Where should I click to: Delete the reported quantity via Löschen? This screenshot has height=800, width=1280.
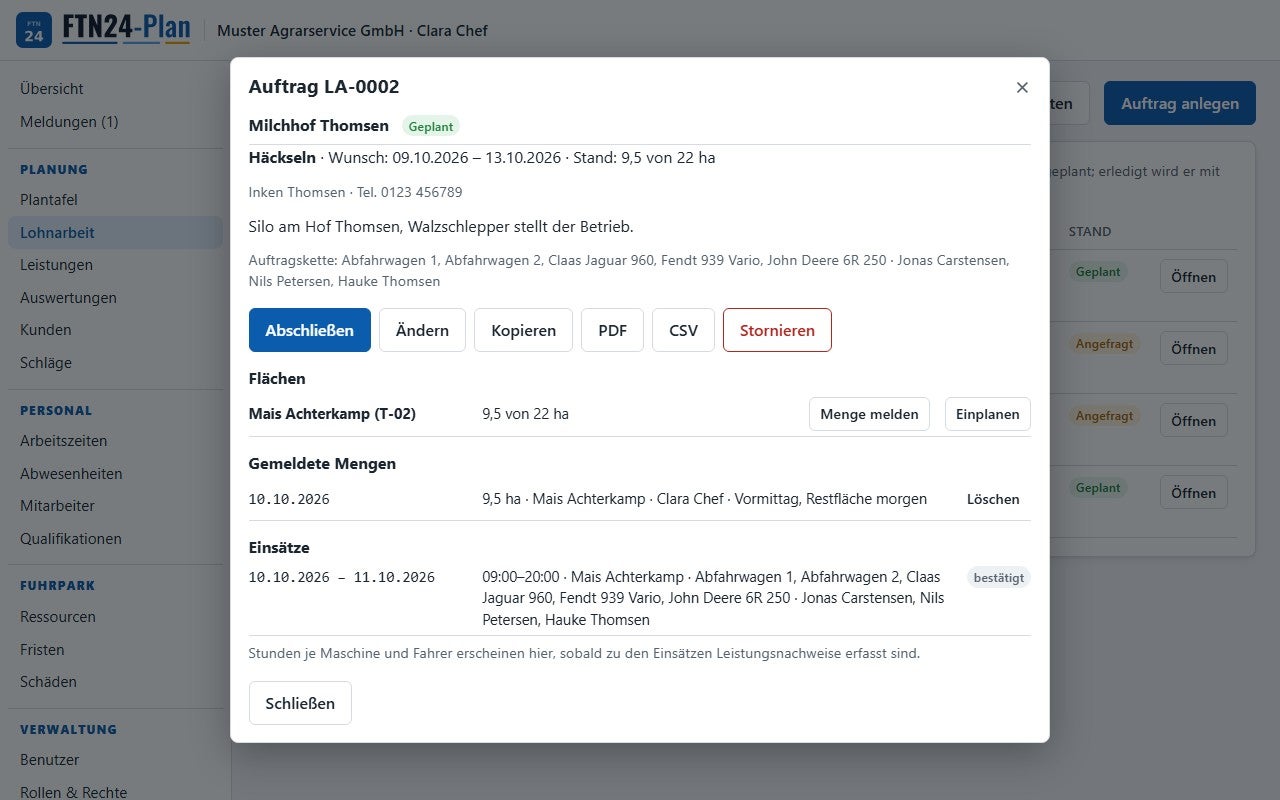pyautogui.click(x=993, y=499)
